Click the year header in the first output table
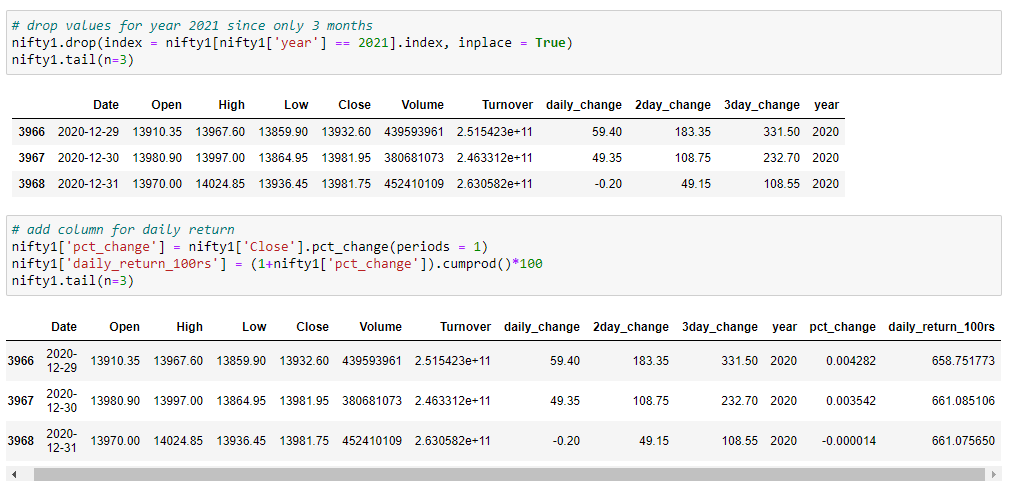Image resolution: width=1014 pixels, height=481 pixels. pyautogui.click(x=826, y=105)
